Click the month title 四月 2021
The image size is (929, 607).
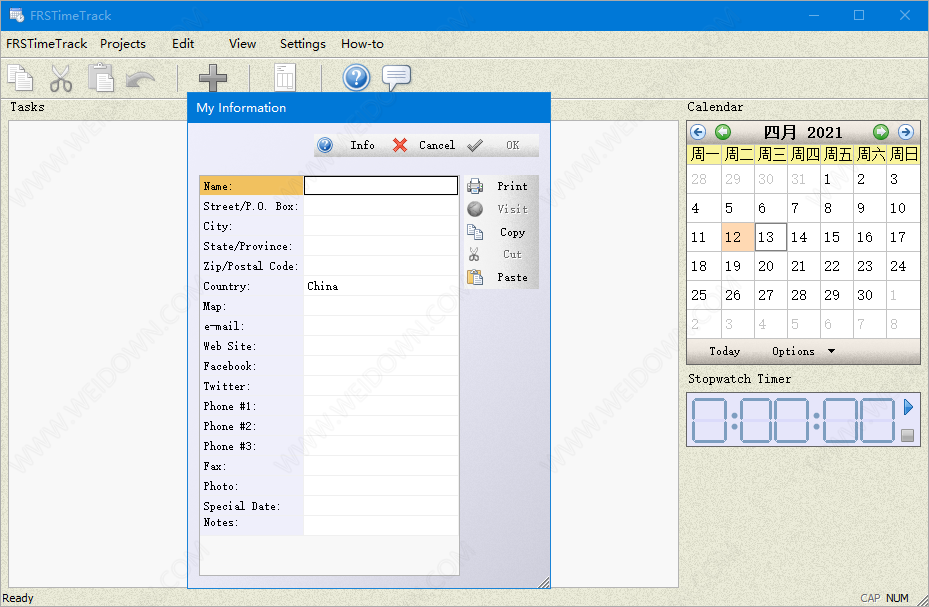pos(802,132)
